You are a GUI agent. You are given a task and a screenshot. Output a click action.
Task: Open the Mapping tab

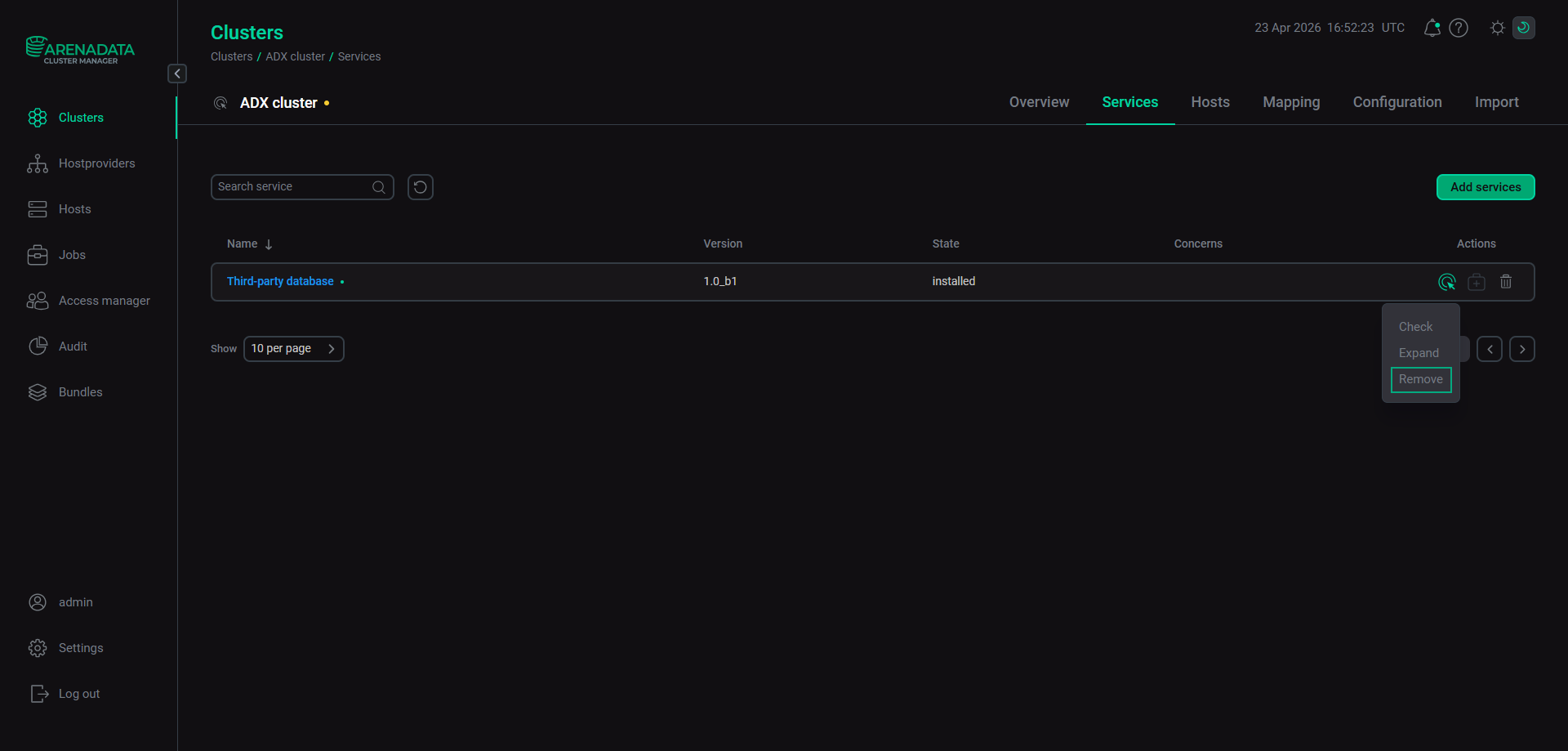(1291, 102)
